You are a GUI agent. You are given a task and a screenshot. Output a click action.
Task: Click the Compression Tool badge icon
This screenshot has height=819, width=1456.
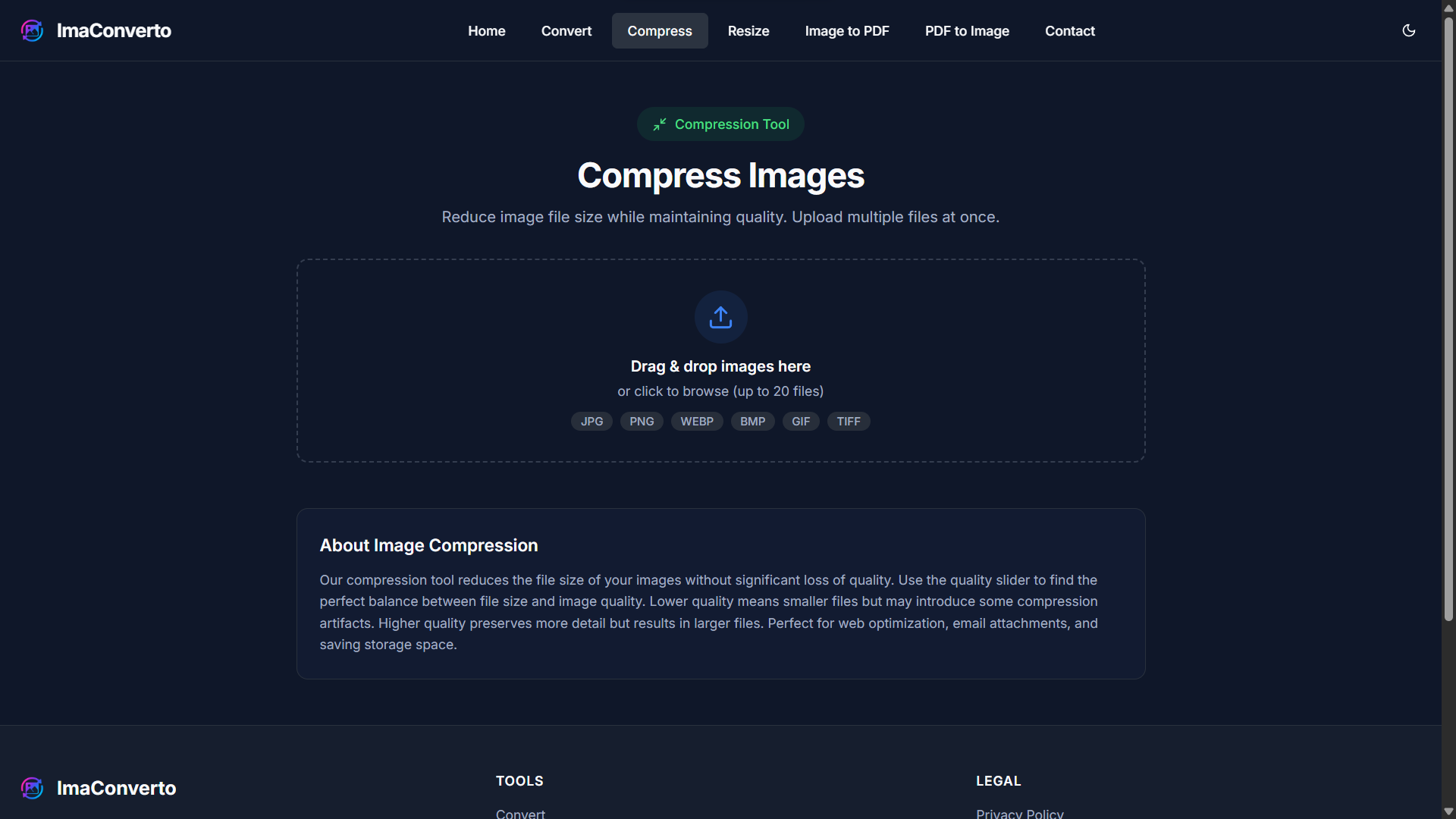click(659, 124)
